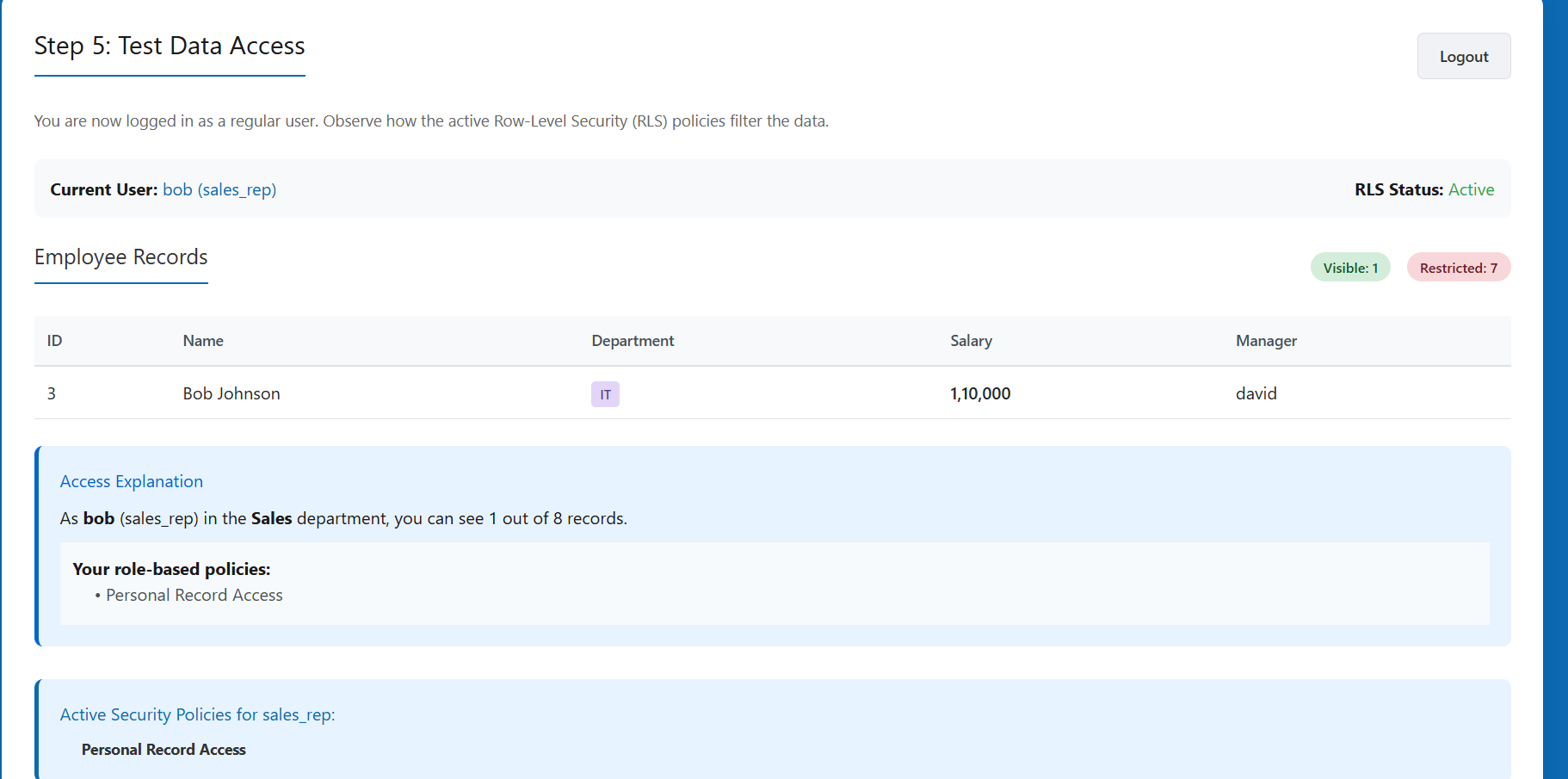
Task: Open the Step 5: Test Data Access heading
Action: pos(170,46)
